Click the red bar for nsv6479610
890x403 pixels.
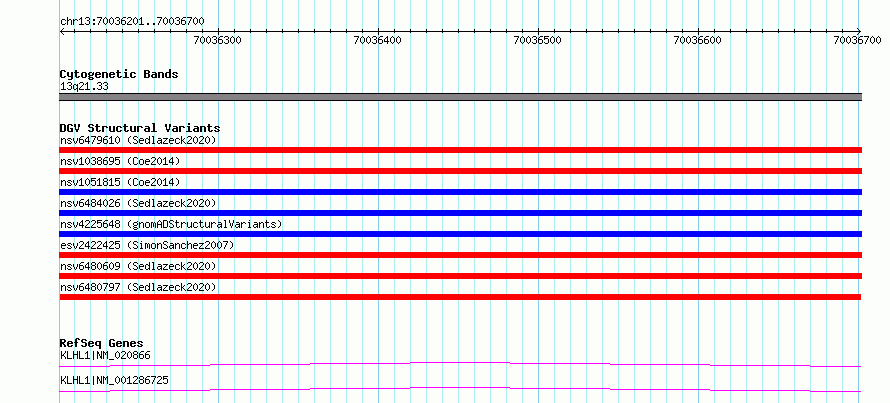[x=460, y=150]
